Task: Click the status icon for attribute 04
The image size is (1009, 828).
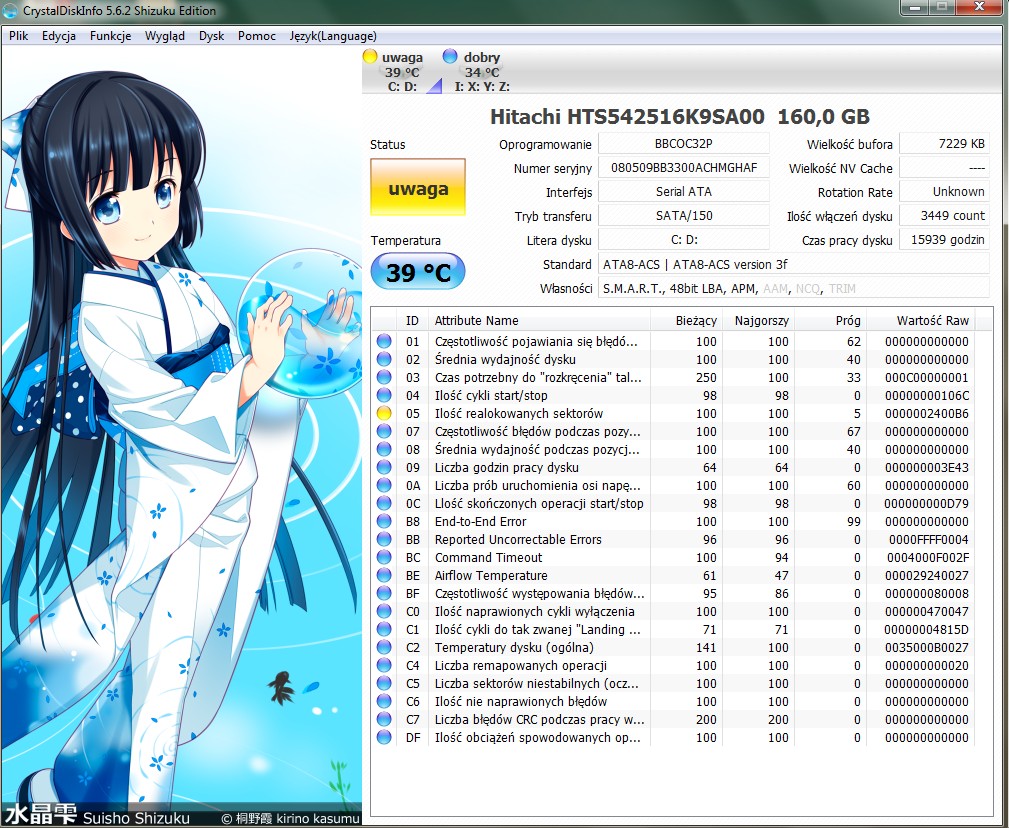Action: point(384,396)
